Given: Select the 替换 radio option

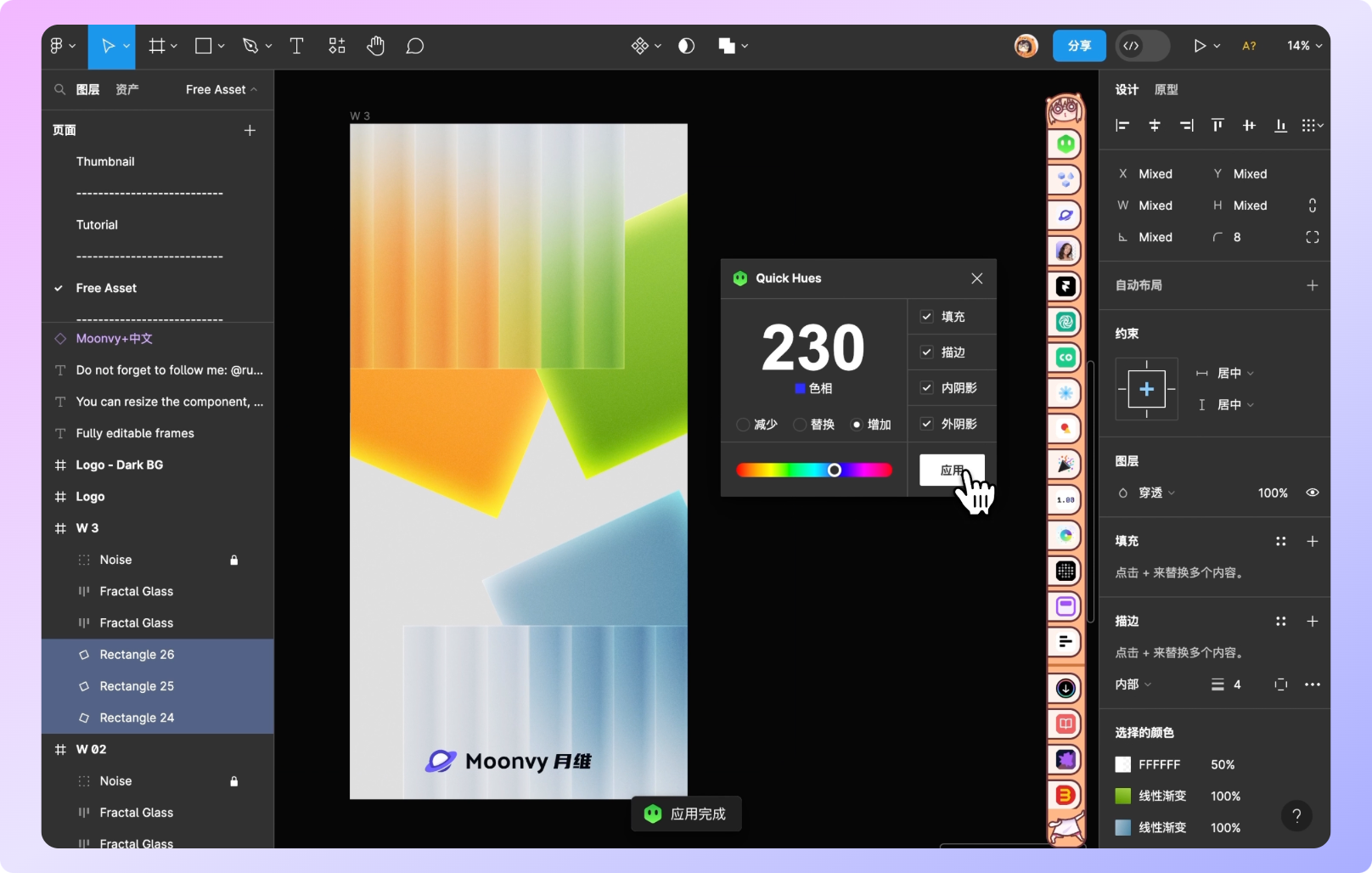Looking at the screenshot, I should tap(800, 425).
